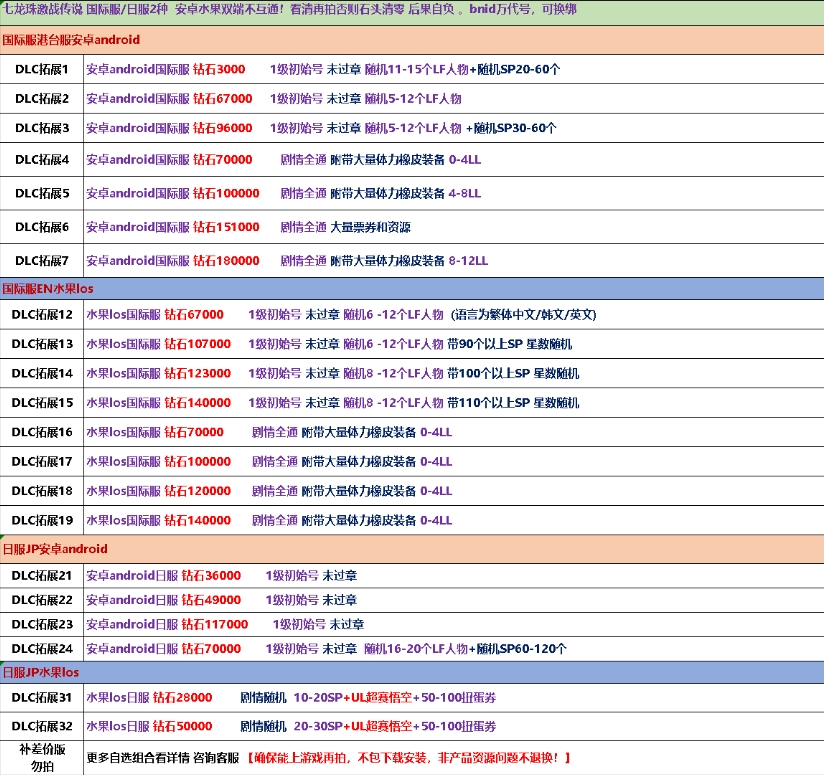Select the DLC拓展31 label cell
This screenshot has height=775, width=824.
tap(41, 697)
